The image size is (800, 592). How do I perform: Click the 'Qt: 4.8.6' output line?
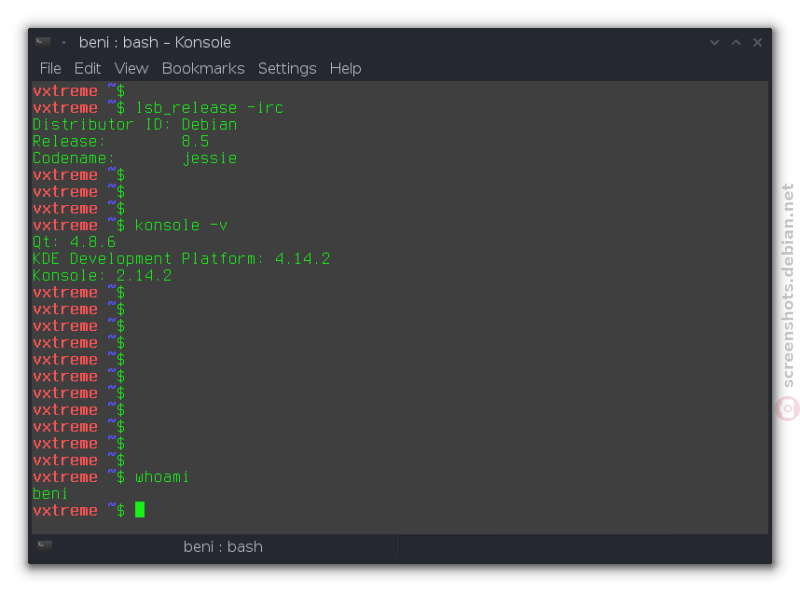tap(74, 242)
